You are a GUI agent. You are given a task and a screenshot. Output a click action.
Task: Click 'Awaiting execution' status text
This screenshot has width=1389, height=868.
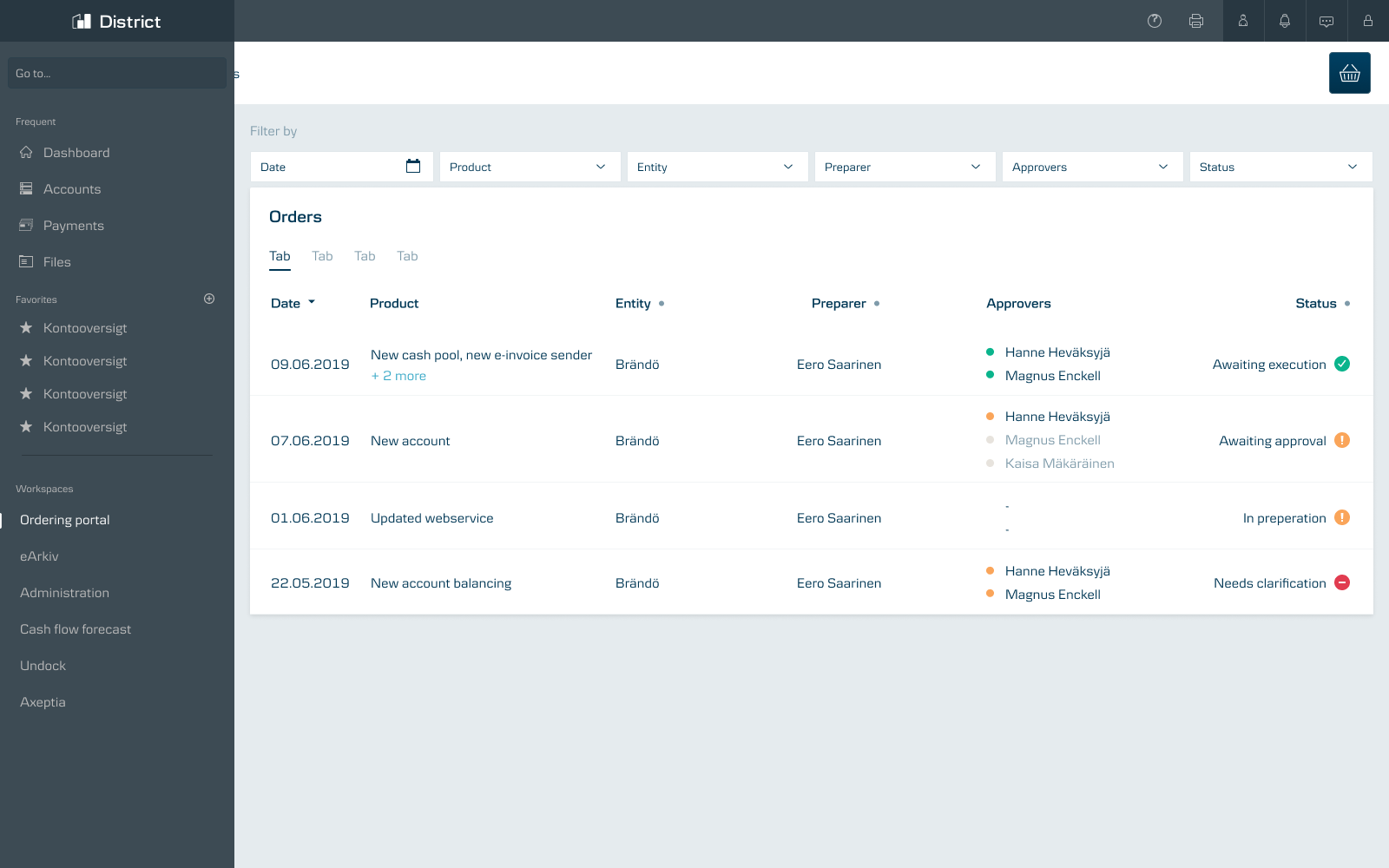[x=1269, y=365]
